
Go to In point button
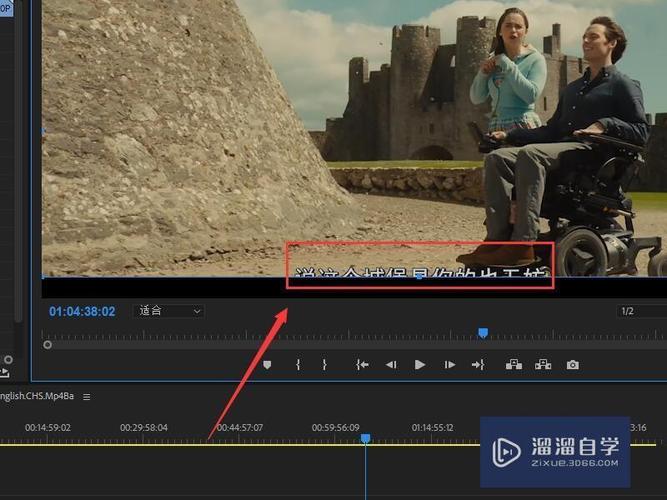pos(362,365)
